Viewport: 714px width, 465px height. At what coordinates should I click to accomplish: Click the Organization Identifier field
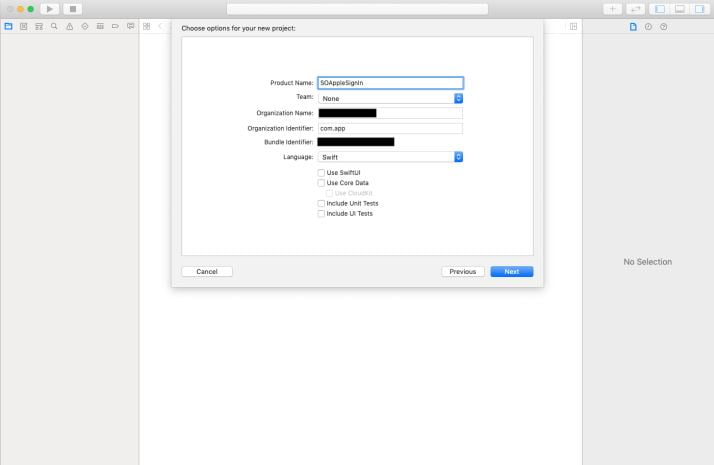tap(390, 128)
